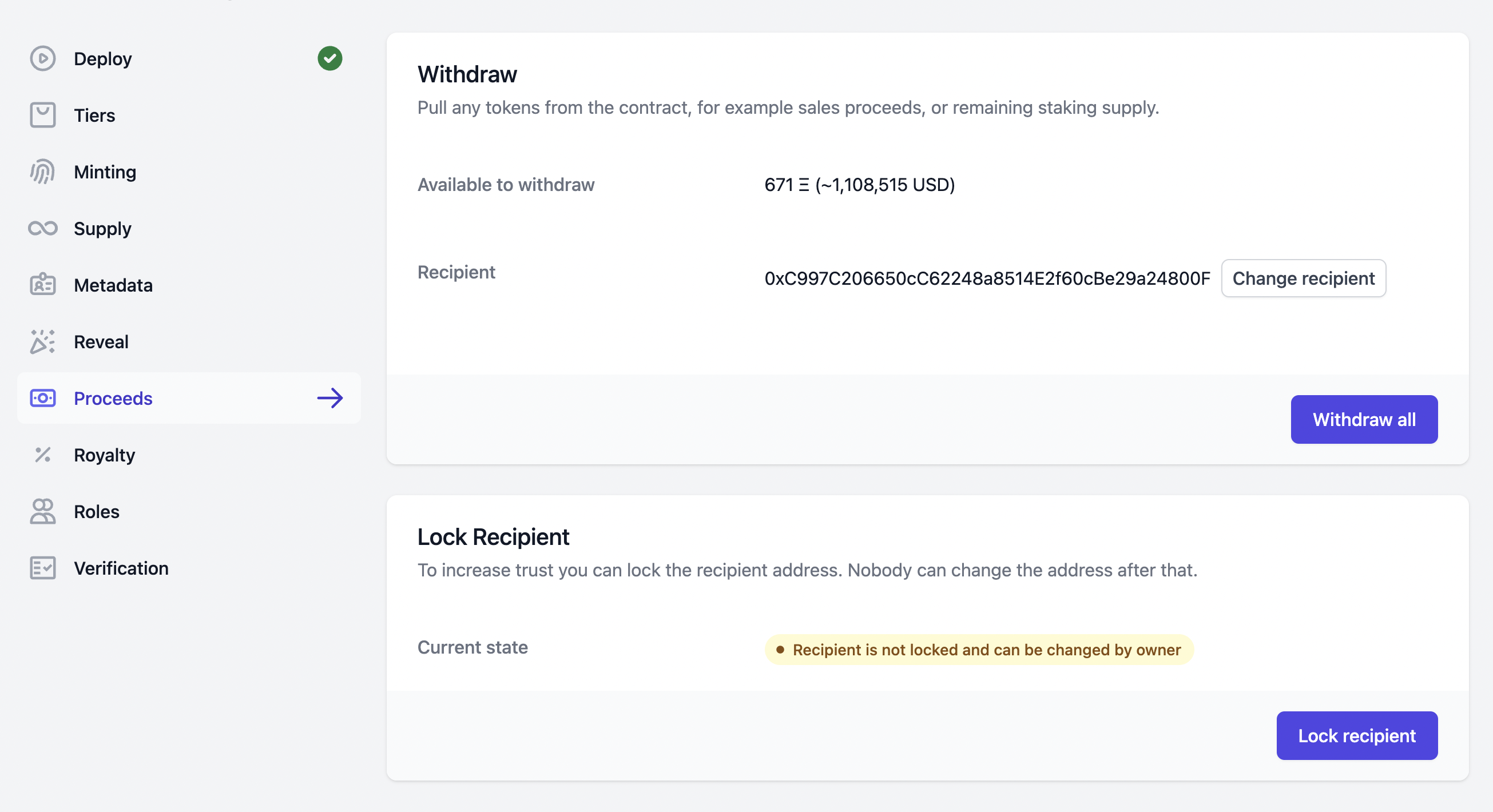This screenshot has height=812, width=1493.
Task: Click the Lock Recipient heading
Action: point(493,537)
